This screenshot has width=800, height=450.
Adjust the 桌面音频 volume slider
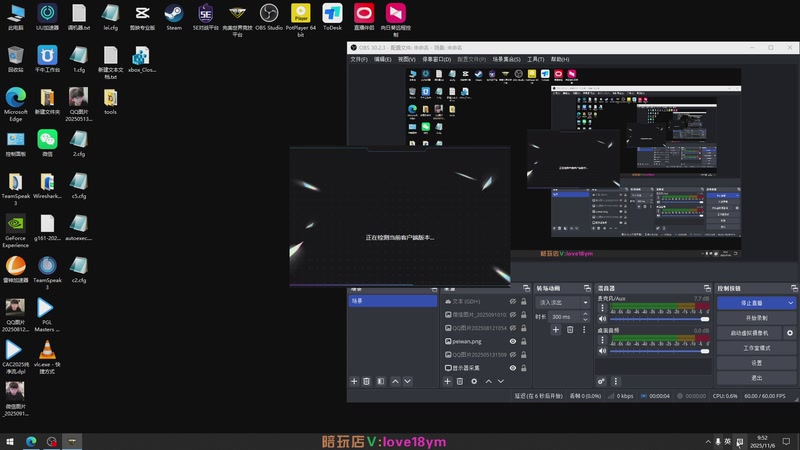[x=659, y=351]
